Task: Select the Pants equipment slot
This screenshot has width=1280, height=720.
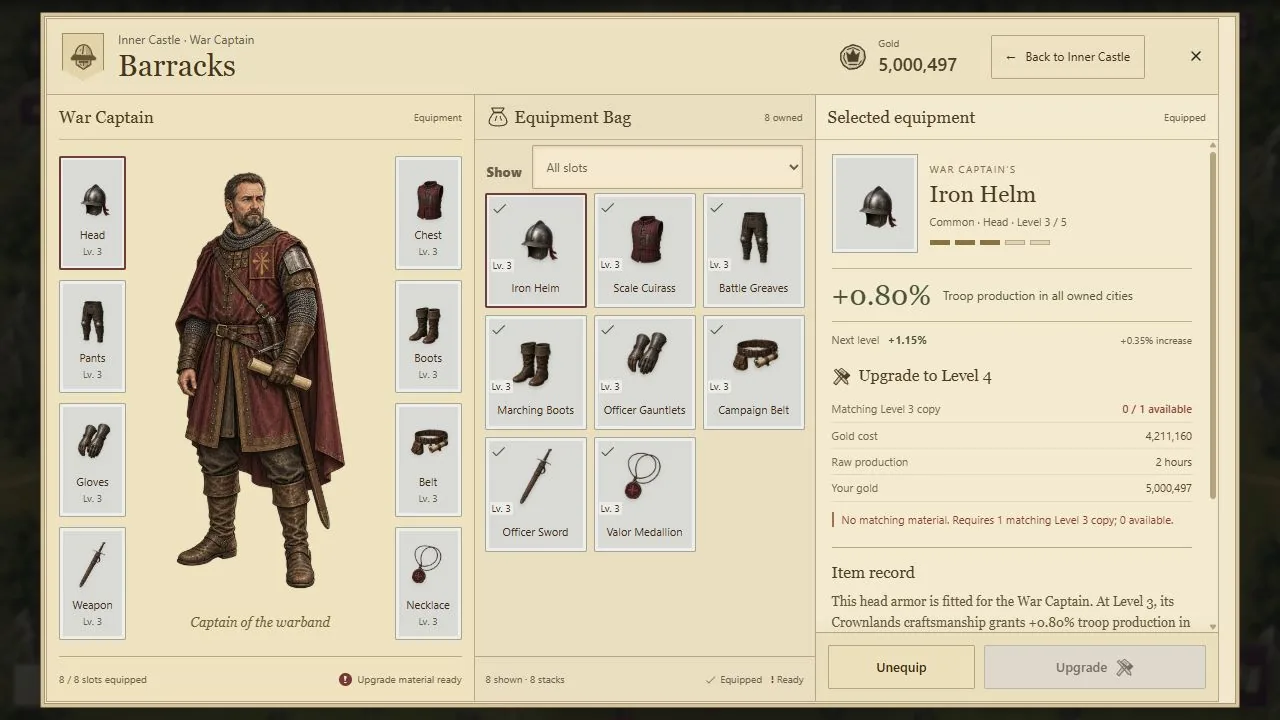Action: tap(92, 336)
